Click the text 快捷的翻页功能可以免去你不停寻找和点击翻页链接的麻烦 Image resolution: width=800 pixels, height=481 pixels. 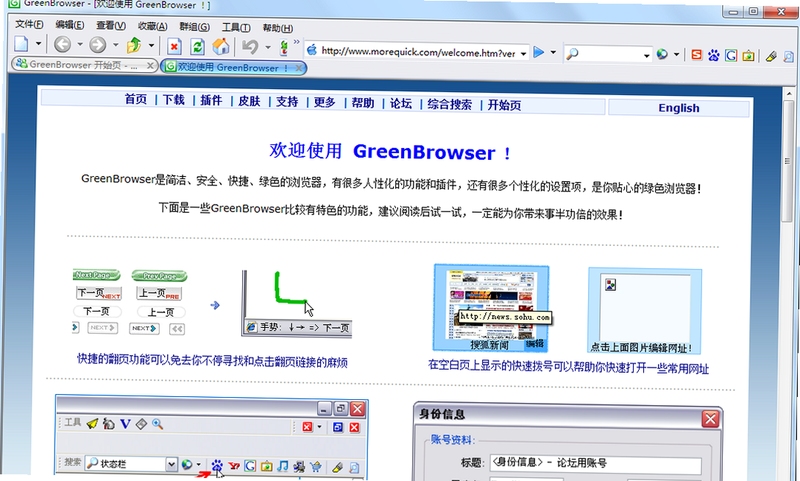pyautogui.click(x=212, y=361)
